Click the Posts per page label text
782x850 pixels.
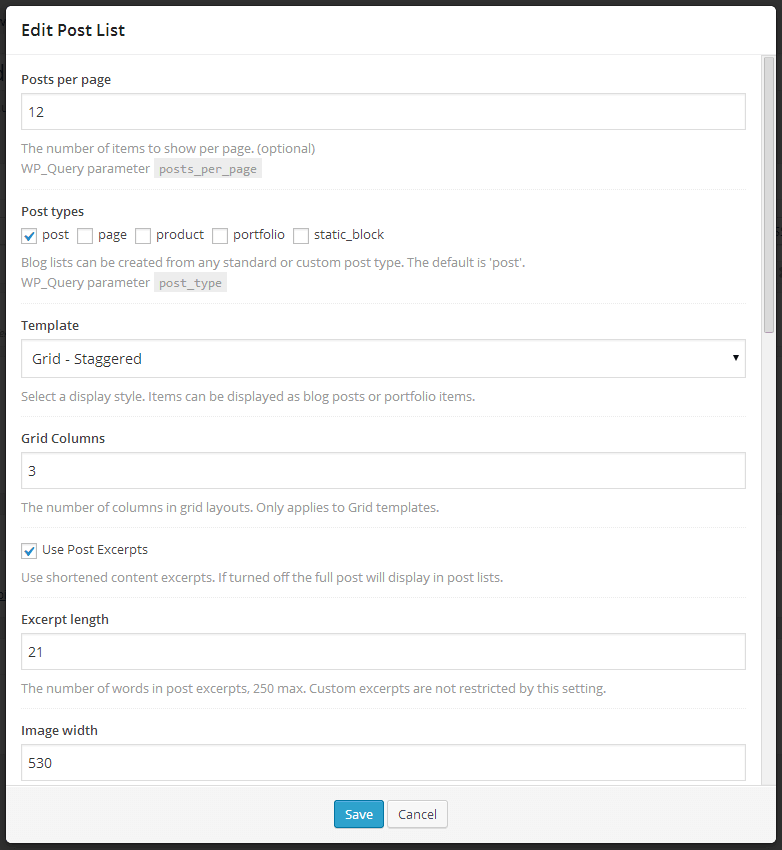pyautogui.click(x=66, y=80)
